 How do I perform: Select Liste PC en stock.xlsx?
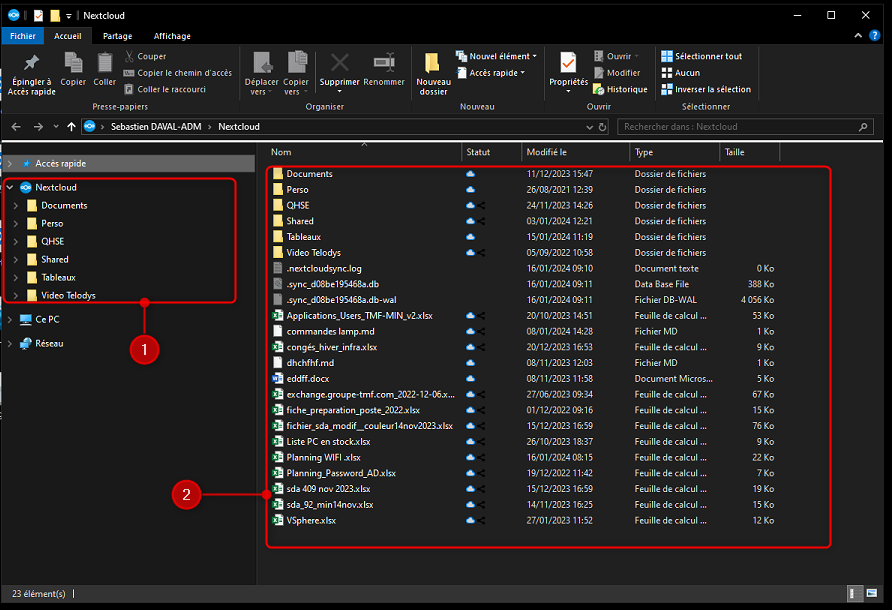coord(328,442)
